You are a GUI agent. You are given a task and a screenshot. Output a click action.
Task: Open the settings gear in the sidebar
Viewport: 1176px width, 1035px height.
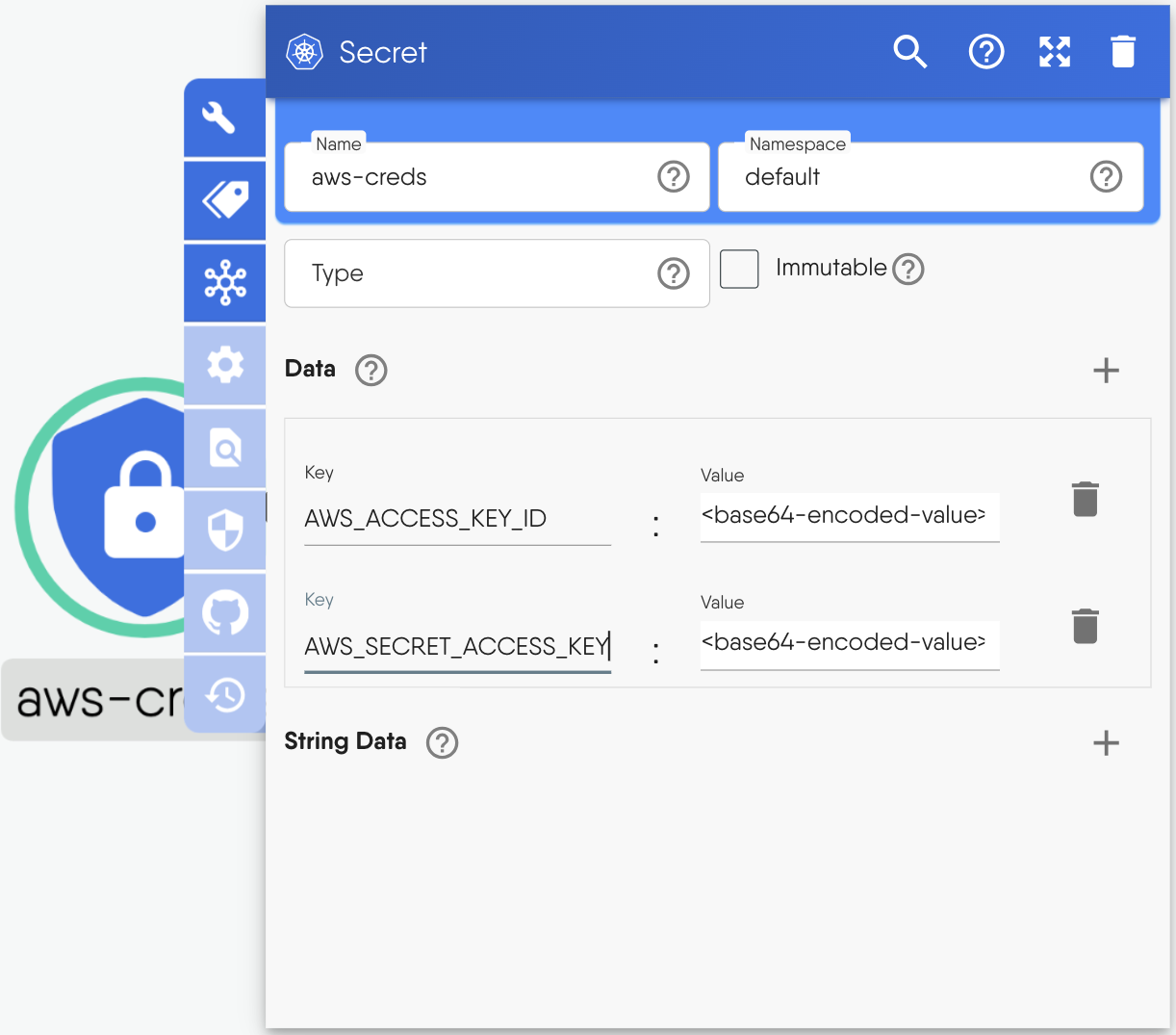pos(223,365)
